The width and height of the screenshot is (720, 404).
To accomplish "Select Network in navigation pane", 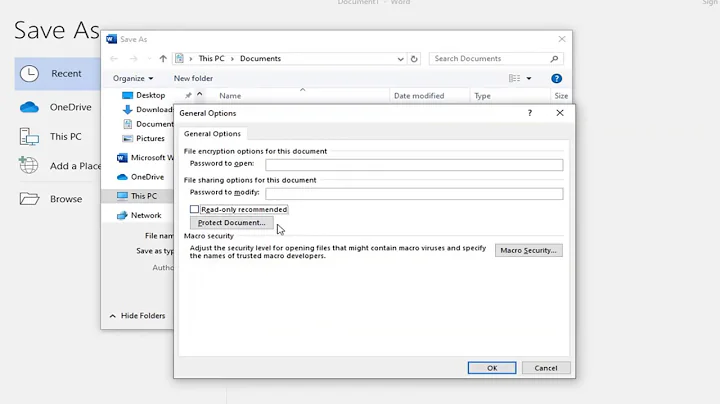I will click(x=139, y=215).
